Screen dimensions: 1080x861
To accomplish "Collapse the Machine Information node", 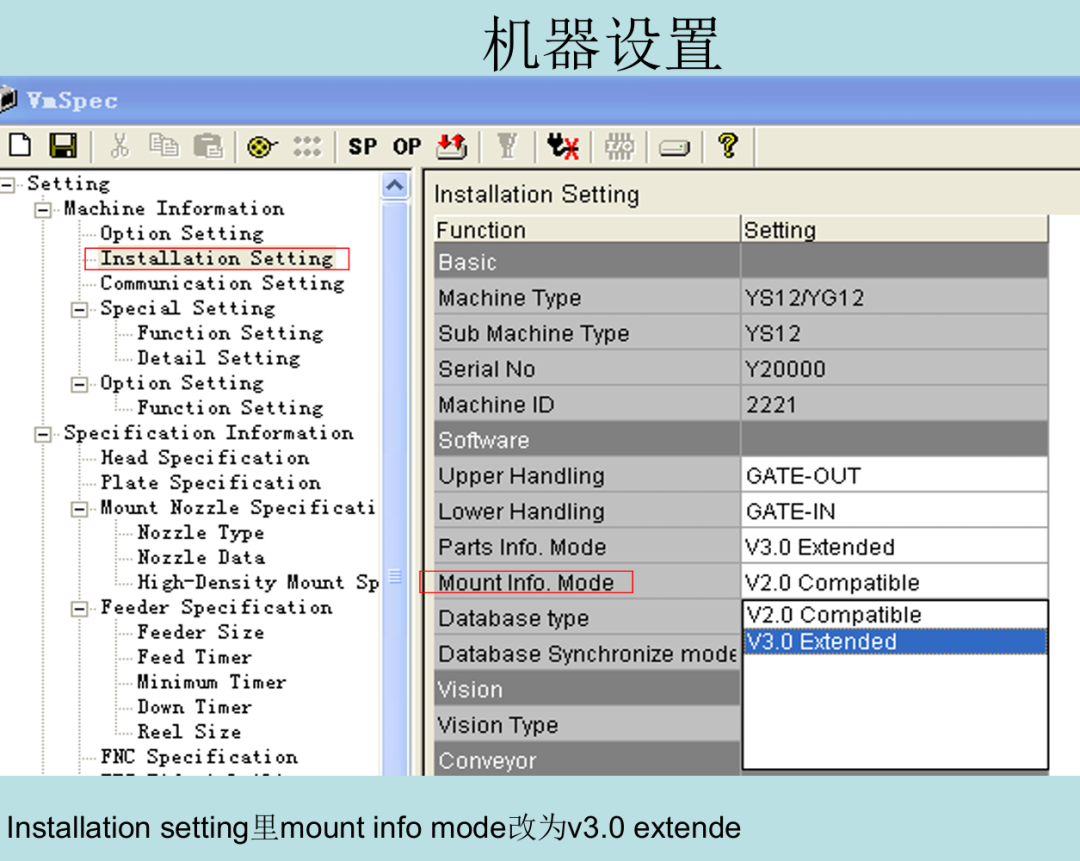I will point(43,209).
